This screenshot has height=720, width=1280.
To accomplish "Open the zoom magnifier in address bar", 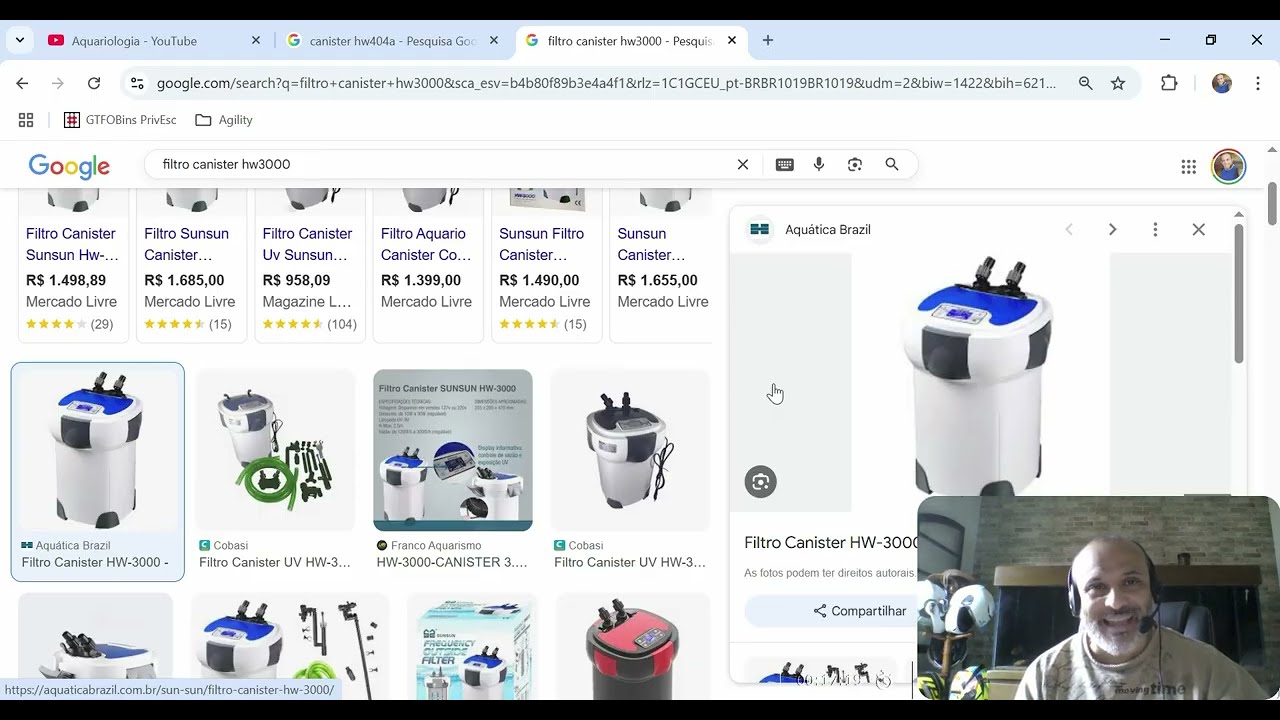I will coord(1085,84).
